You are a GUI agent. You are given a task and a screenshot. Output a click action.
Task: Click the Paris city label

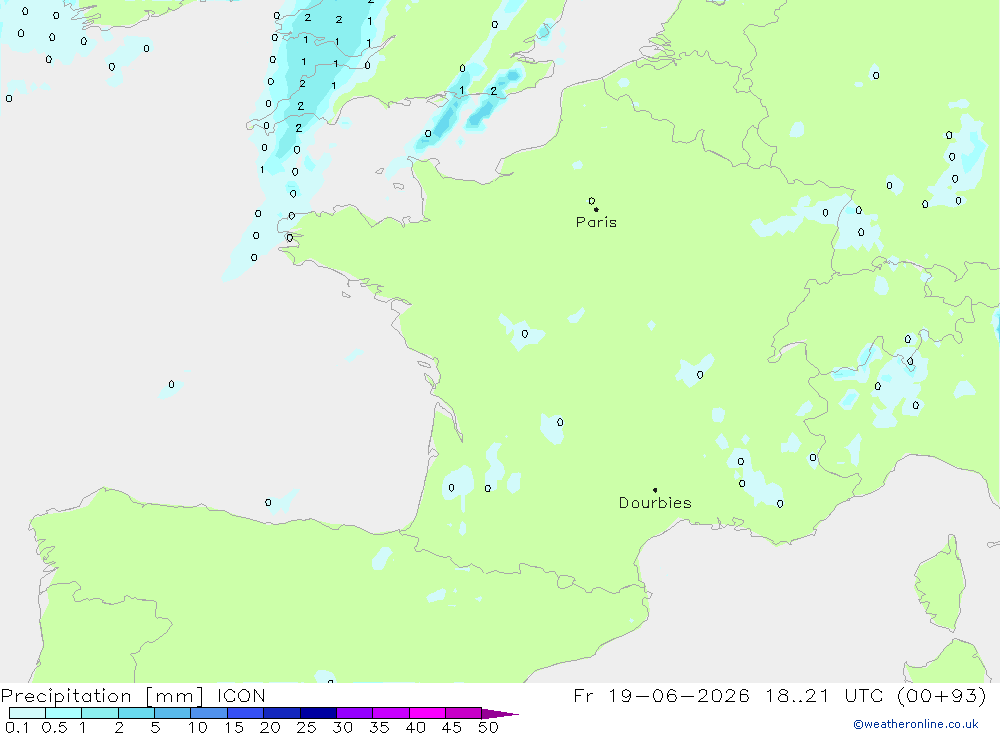(x=596, y=222)
